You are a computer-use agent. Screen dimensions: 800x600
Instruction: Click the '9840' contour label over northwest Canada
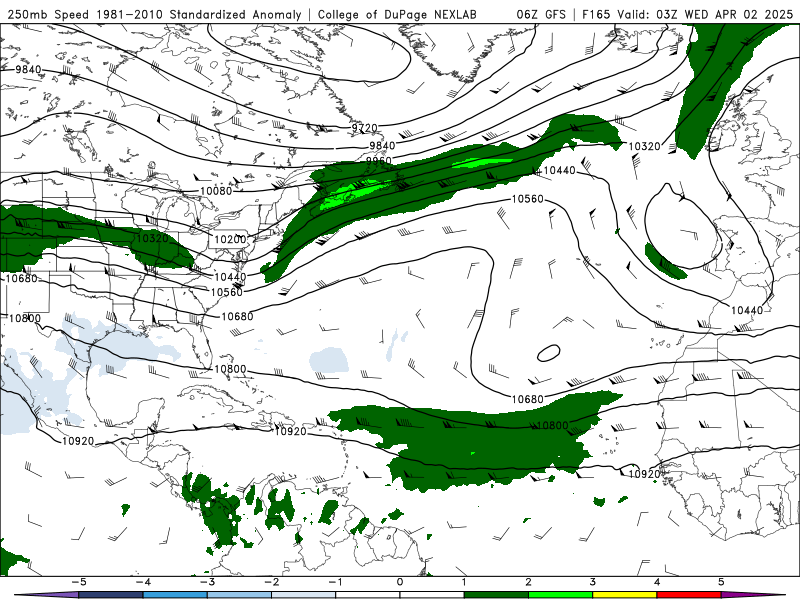click(x=29, y=69)
